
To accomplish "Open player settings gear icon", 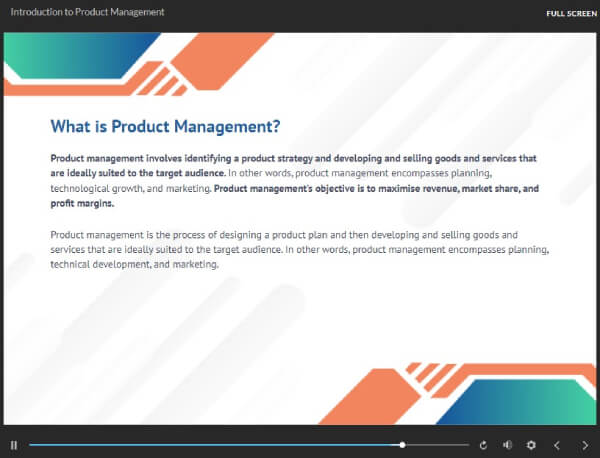I will pos(531,445).
